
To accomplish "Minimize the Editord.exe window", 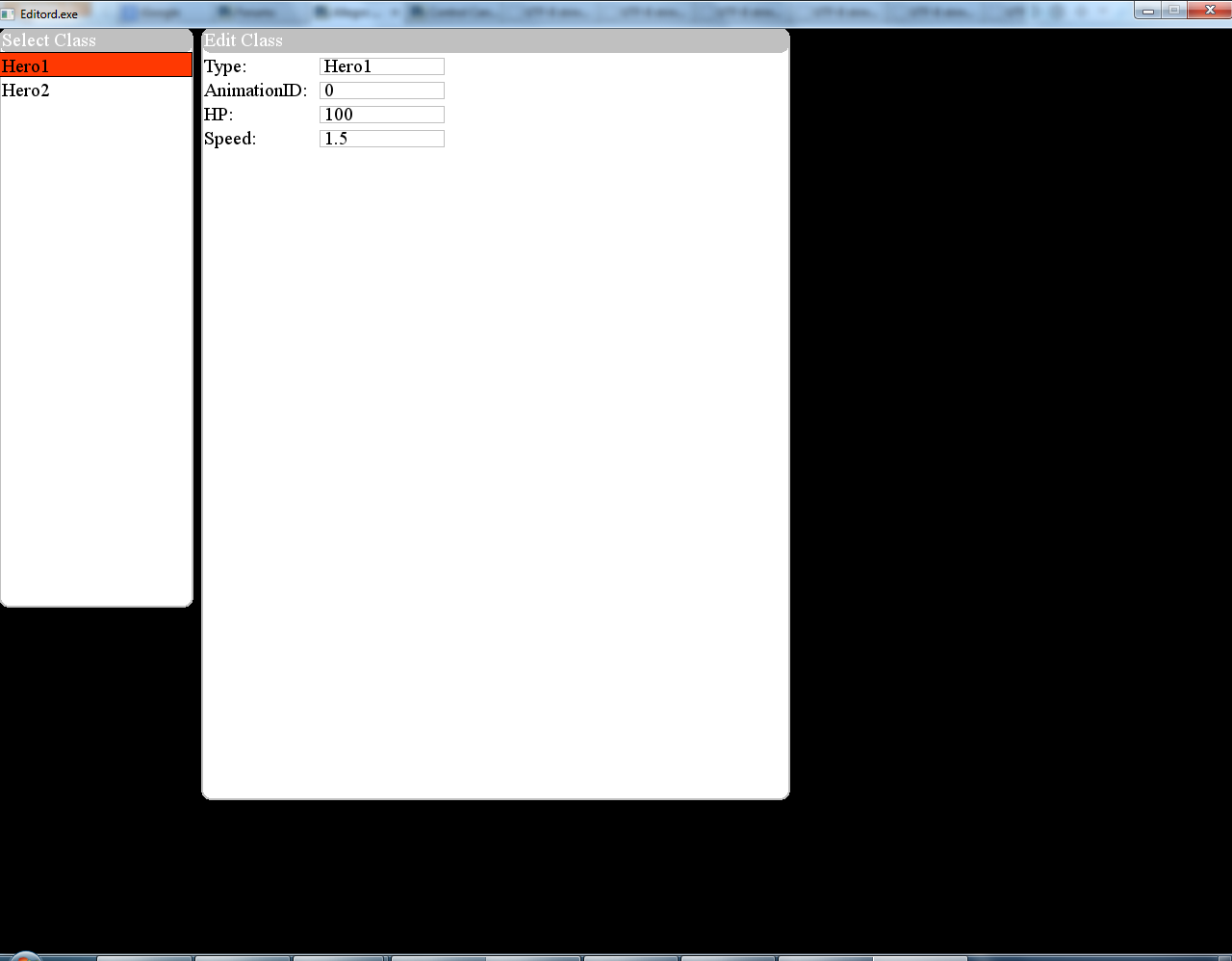I will [x=1148, y=11].
